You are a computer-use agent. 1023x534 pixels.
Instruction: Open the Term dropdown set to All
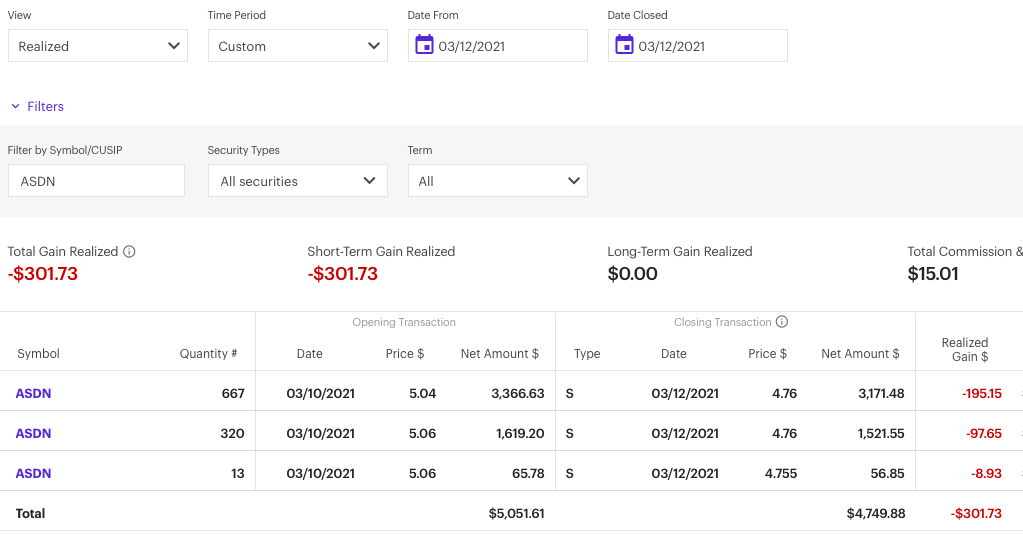tap(497, 181)
